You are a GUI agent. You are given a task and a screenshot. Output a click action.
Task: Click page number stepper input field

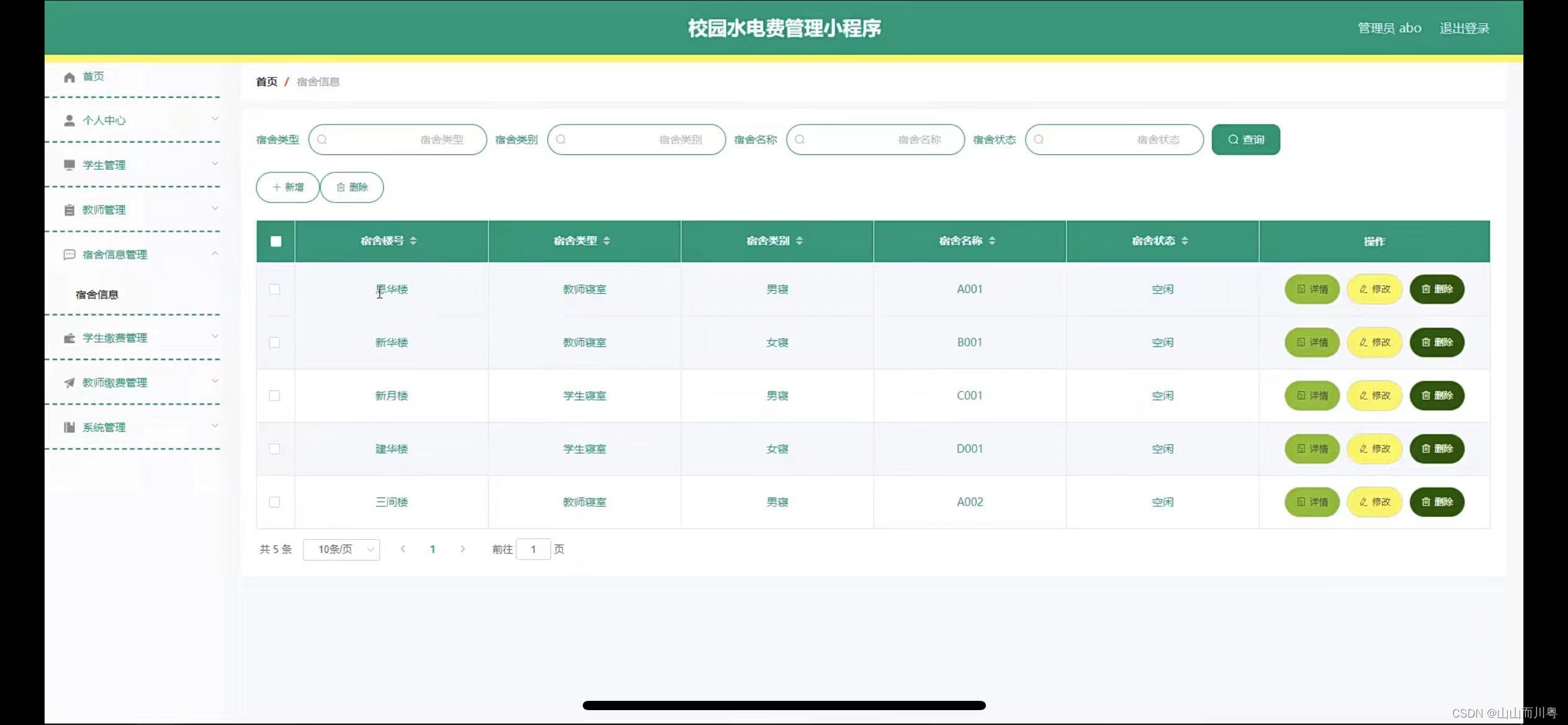pos(533,548)
